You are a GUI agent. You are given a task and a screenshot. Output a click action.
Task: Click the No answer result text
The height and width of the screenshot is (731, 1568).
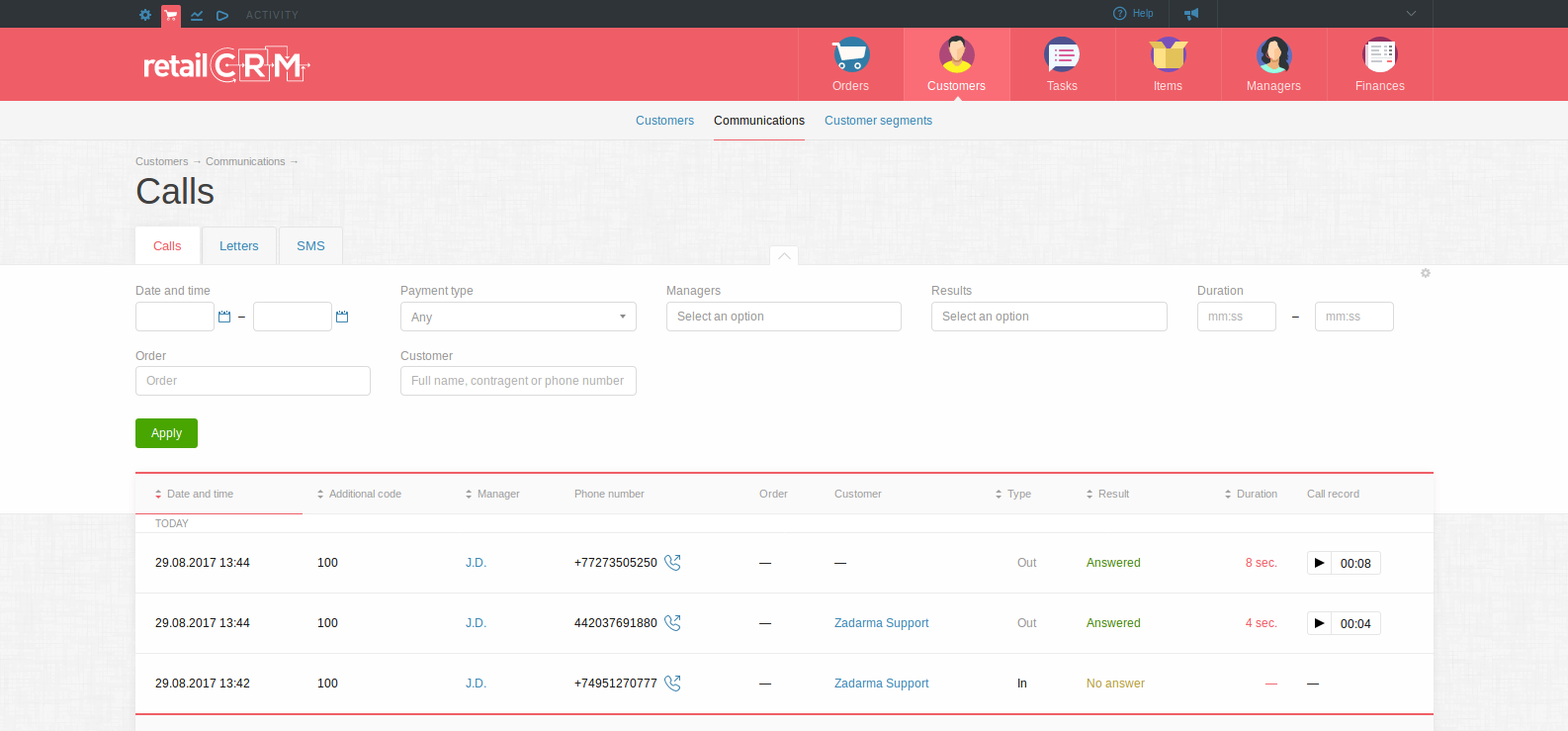(x=1115, y=684)
